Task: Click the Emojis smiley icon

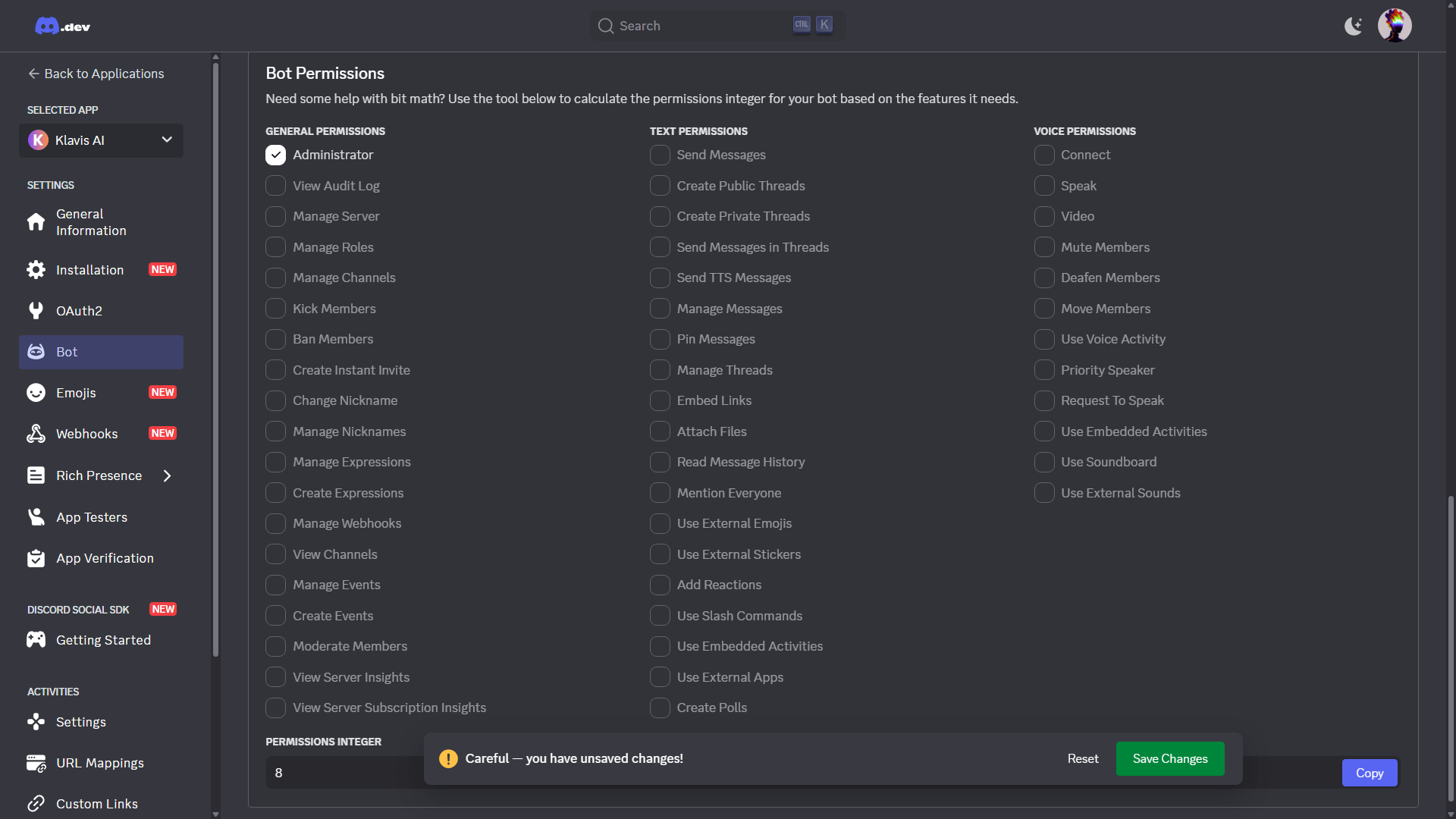Action: click(36, 393)
